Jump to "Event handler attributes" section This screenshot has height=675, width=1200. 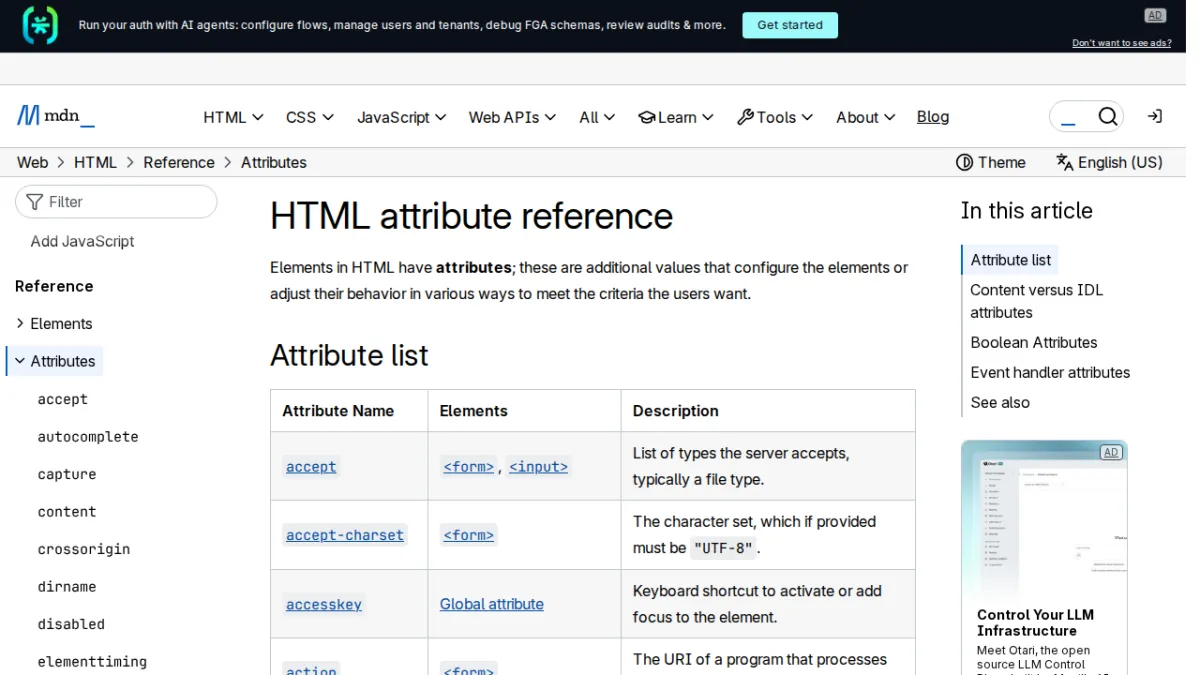tap(1050, 372)
